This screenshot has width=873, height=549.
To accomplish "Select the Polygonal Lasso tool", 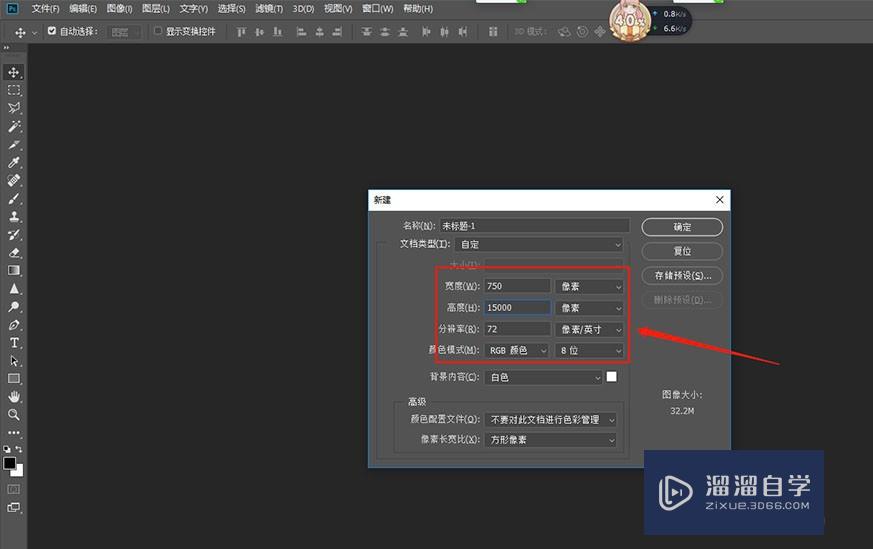I will [x=14, y=108].
